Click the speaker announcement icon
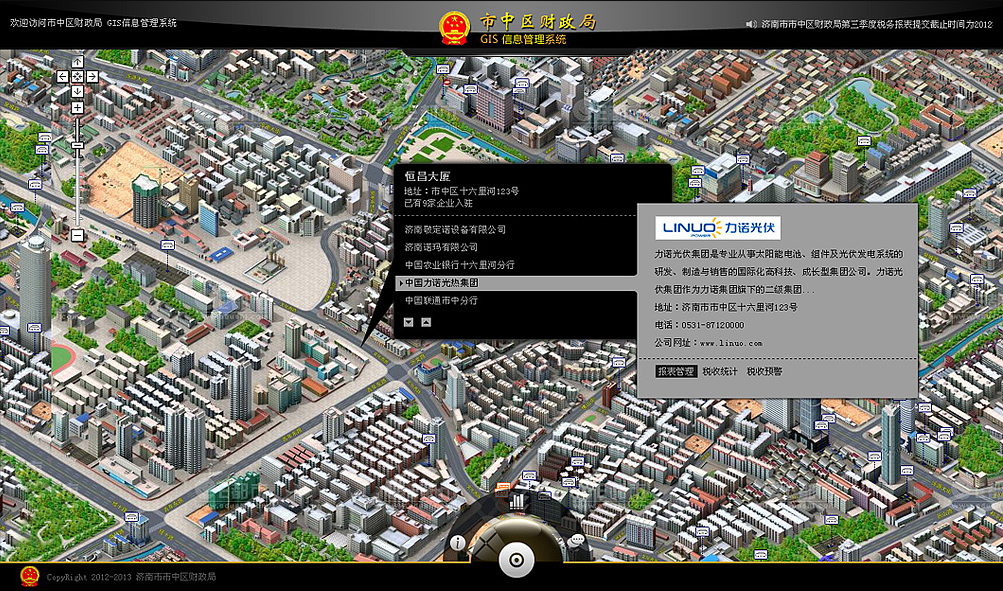 [750, 23]
